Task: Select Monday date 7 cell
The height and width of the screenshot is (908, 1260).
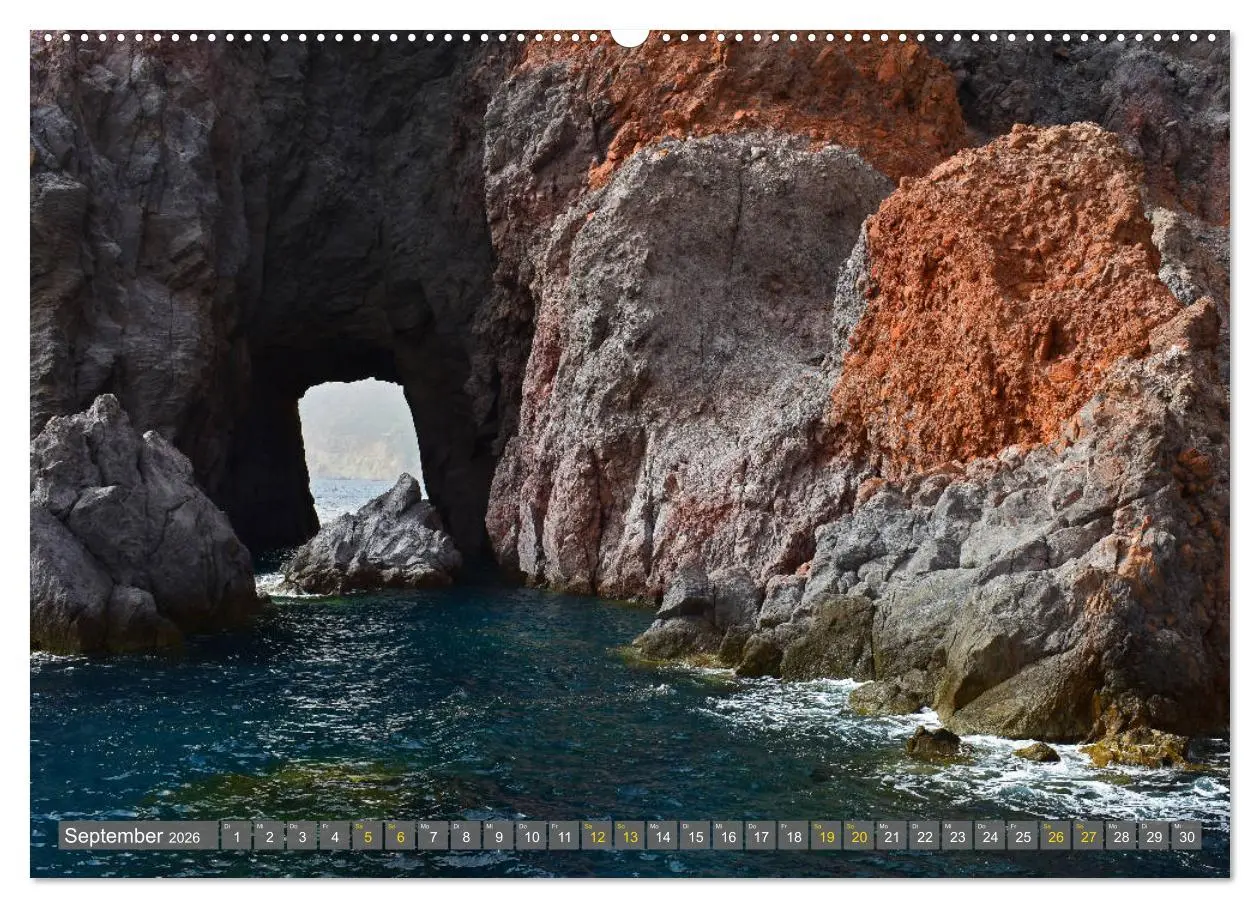Action: (x=432, y=836)
